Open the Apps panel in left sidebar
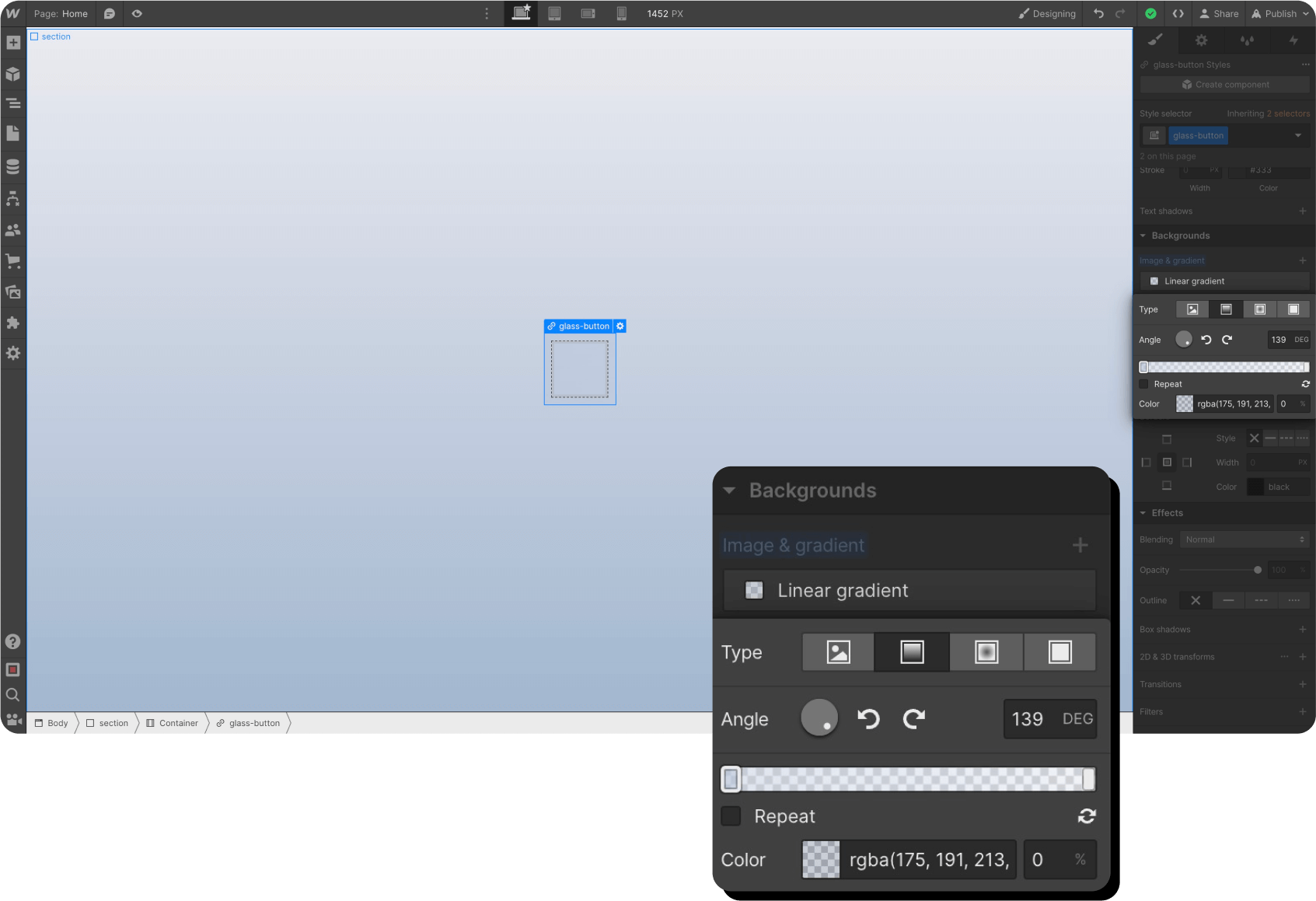The image size is (1316, 901). click(13, 323)
